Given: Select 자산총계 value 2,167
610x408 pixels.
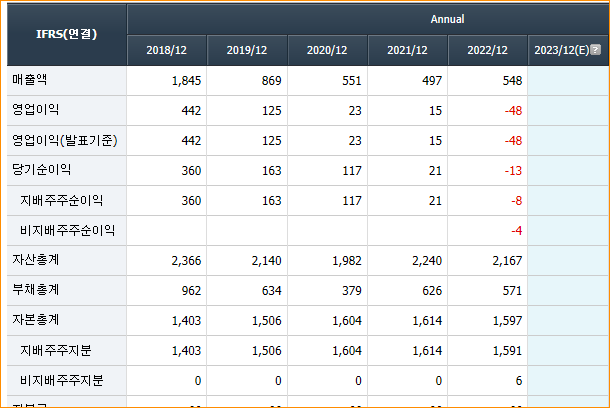Looking at the screenshot, I should click(x=507, y=261).
